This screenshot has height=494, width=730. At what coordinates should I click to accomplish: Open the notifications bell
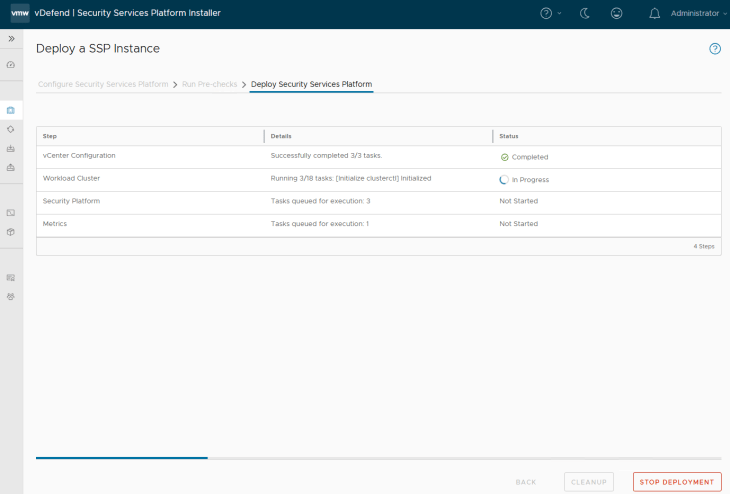654,13
